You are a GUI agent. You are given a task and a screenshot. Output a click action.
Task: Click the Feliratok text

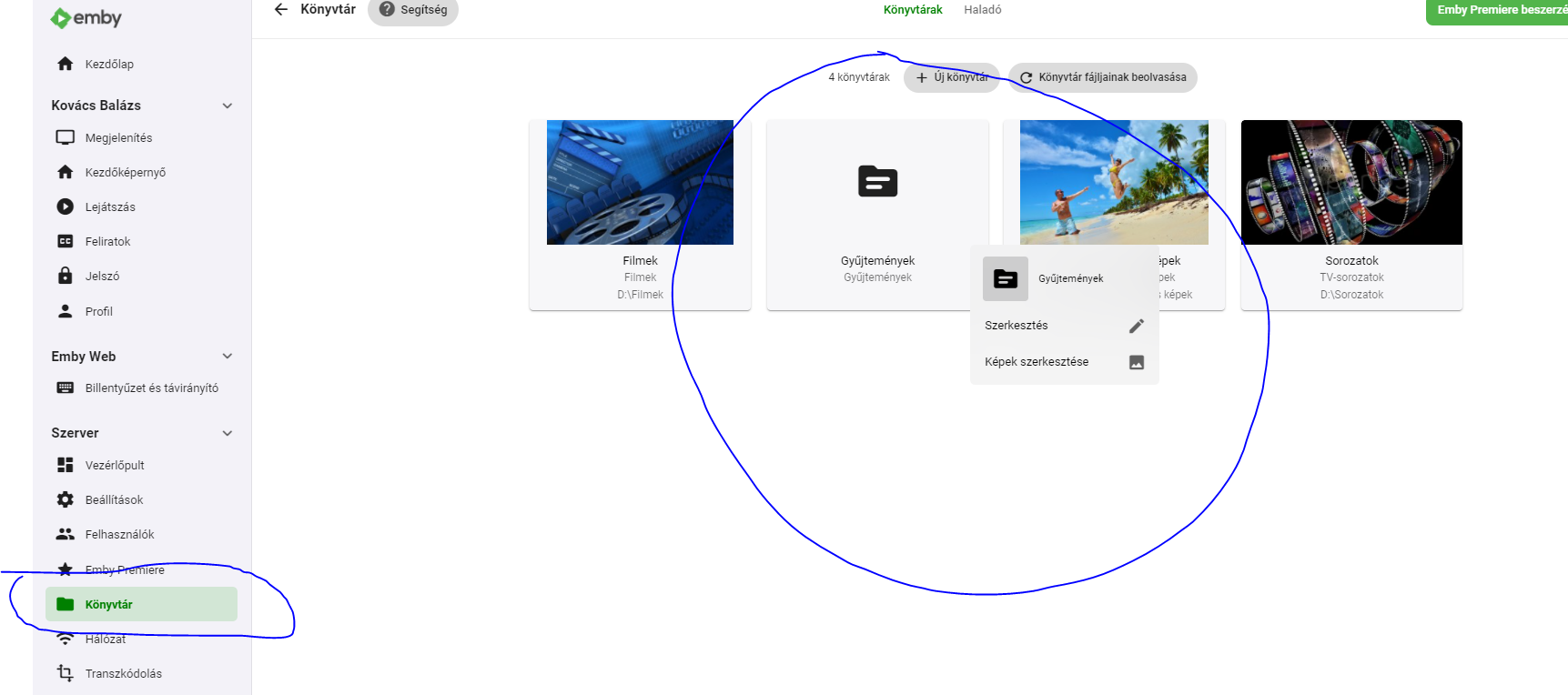[107, 241]
